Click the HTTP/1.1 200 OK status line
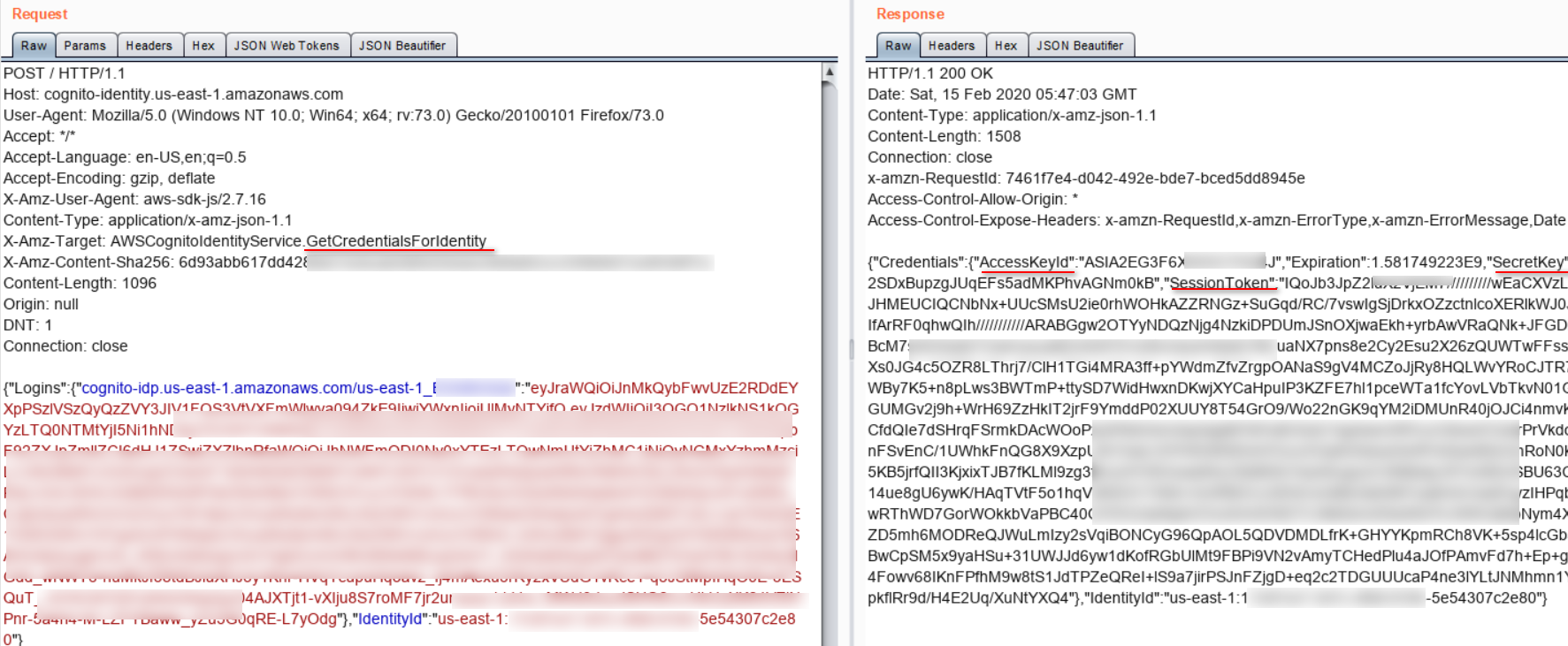Viewport: 1568px width, 646px height. click(930, 73)
